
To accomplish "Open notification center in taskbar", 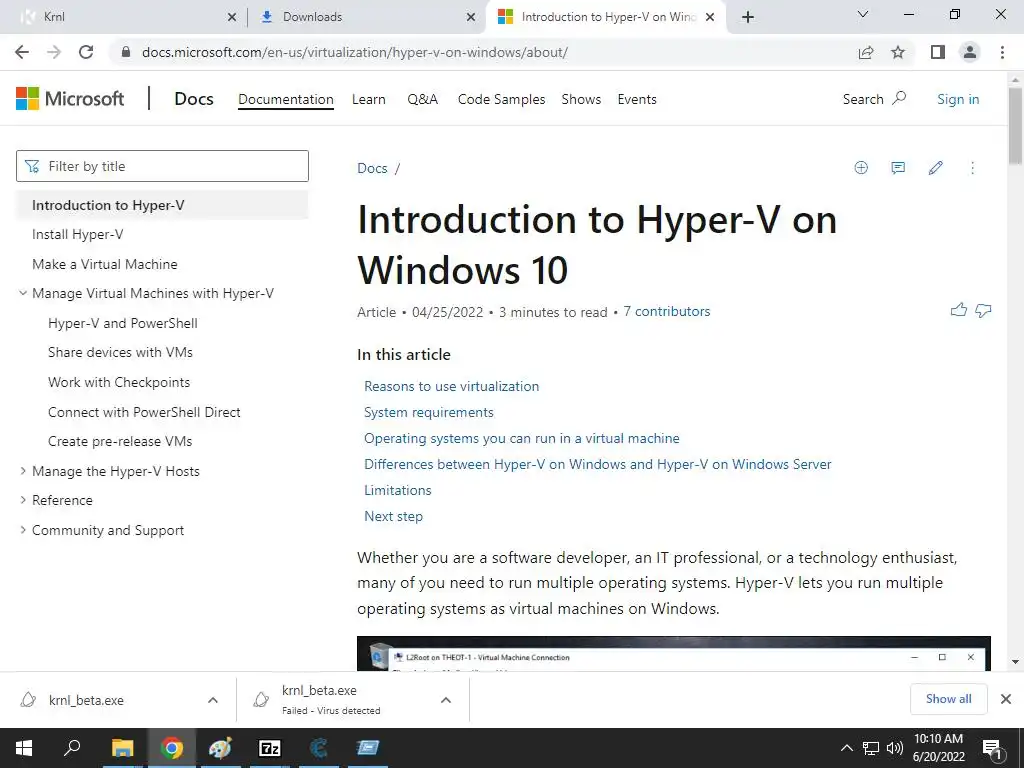I will pyautogui.click(x=993, y=748).
